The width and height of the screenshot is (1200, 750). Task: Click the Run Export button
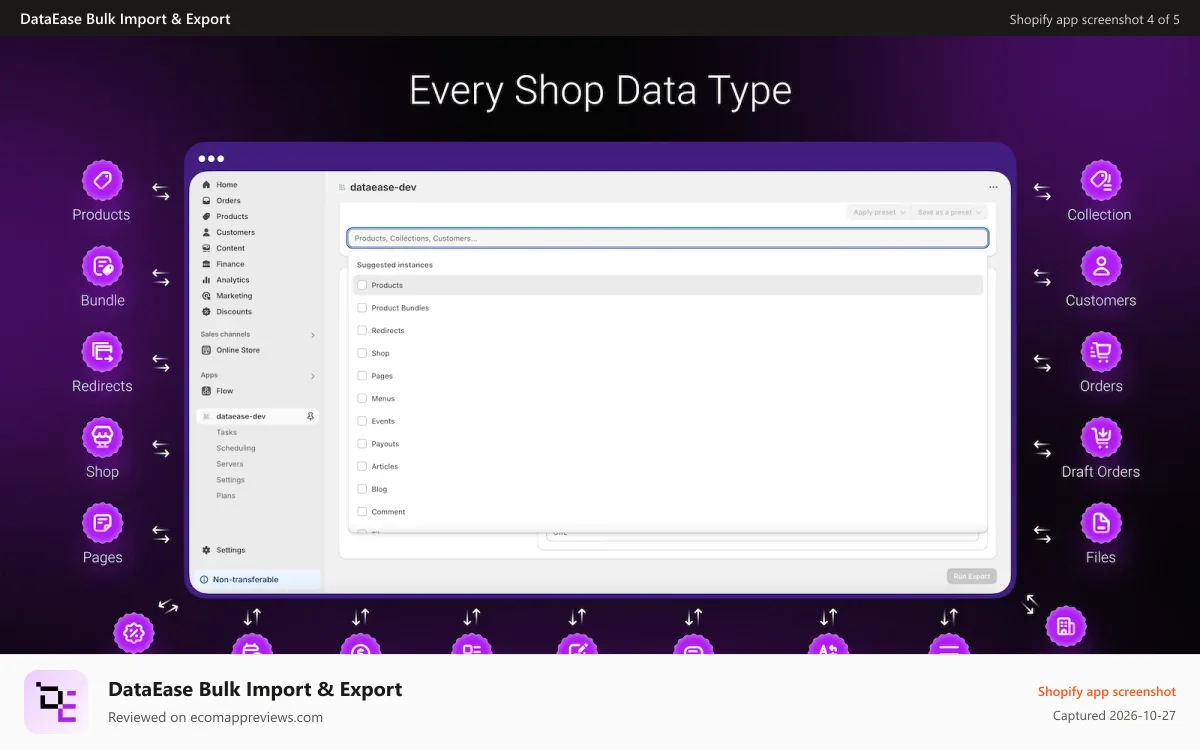972,576
